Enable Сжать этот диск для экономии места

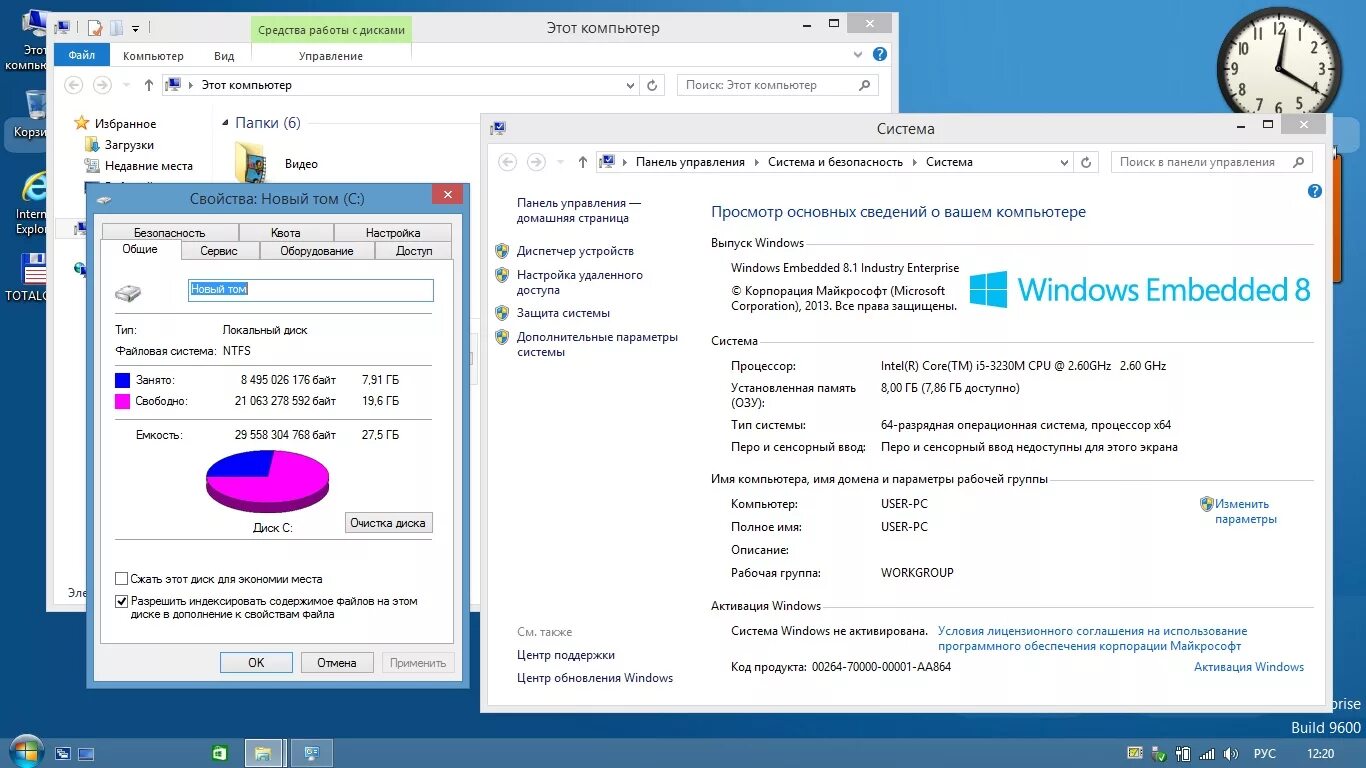coord(122,579)
